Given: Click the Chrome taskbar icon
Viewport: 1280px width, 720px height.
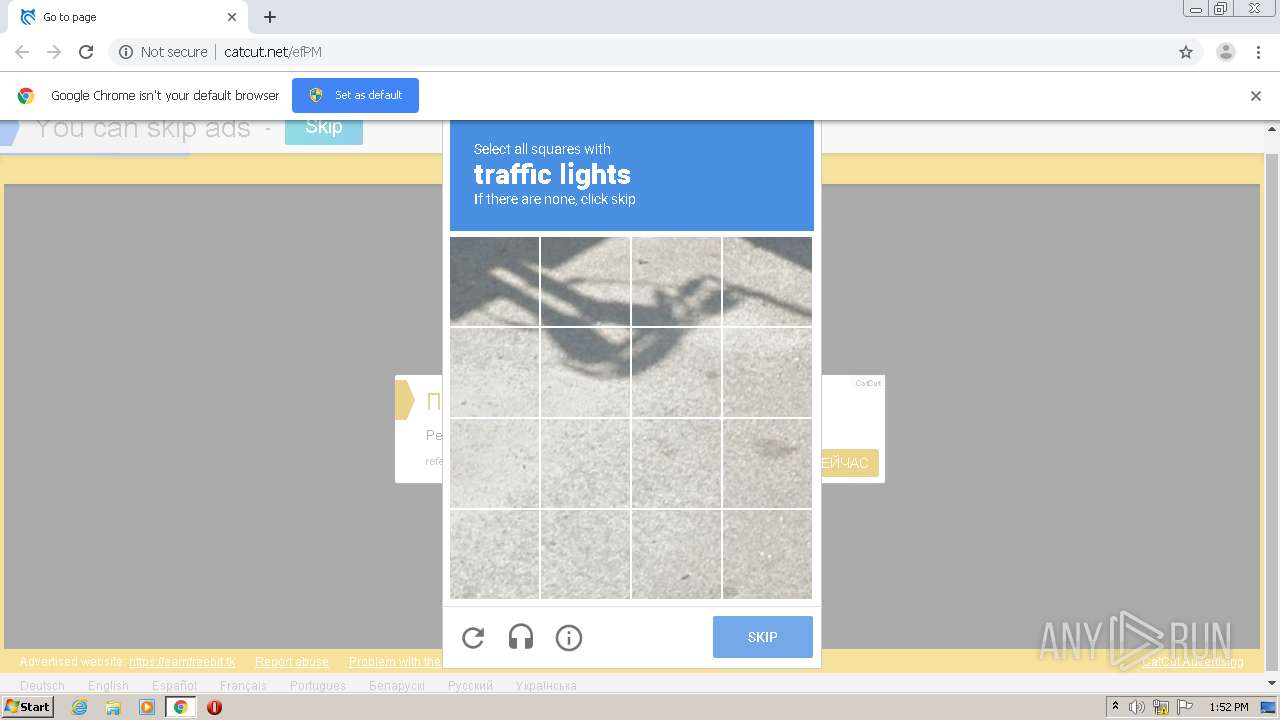Looking at the screenshot, I should pos(181,707).
